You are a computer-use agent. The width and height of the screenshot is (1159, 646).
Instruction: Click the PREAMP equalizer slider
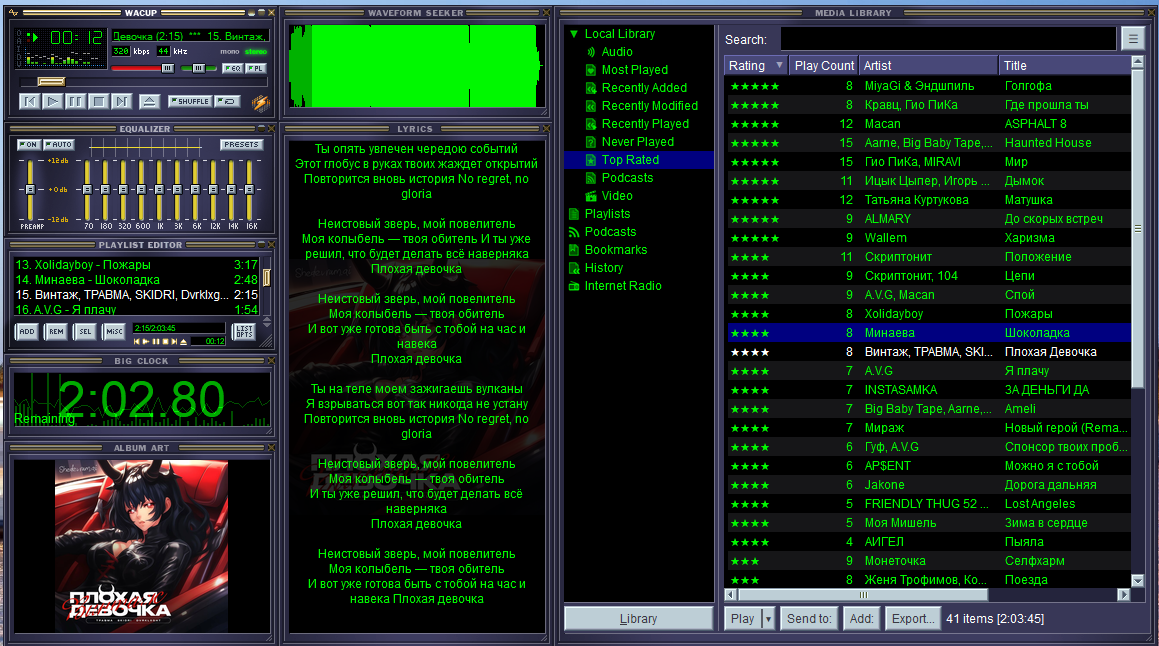[30, 190]
